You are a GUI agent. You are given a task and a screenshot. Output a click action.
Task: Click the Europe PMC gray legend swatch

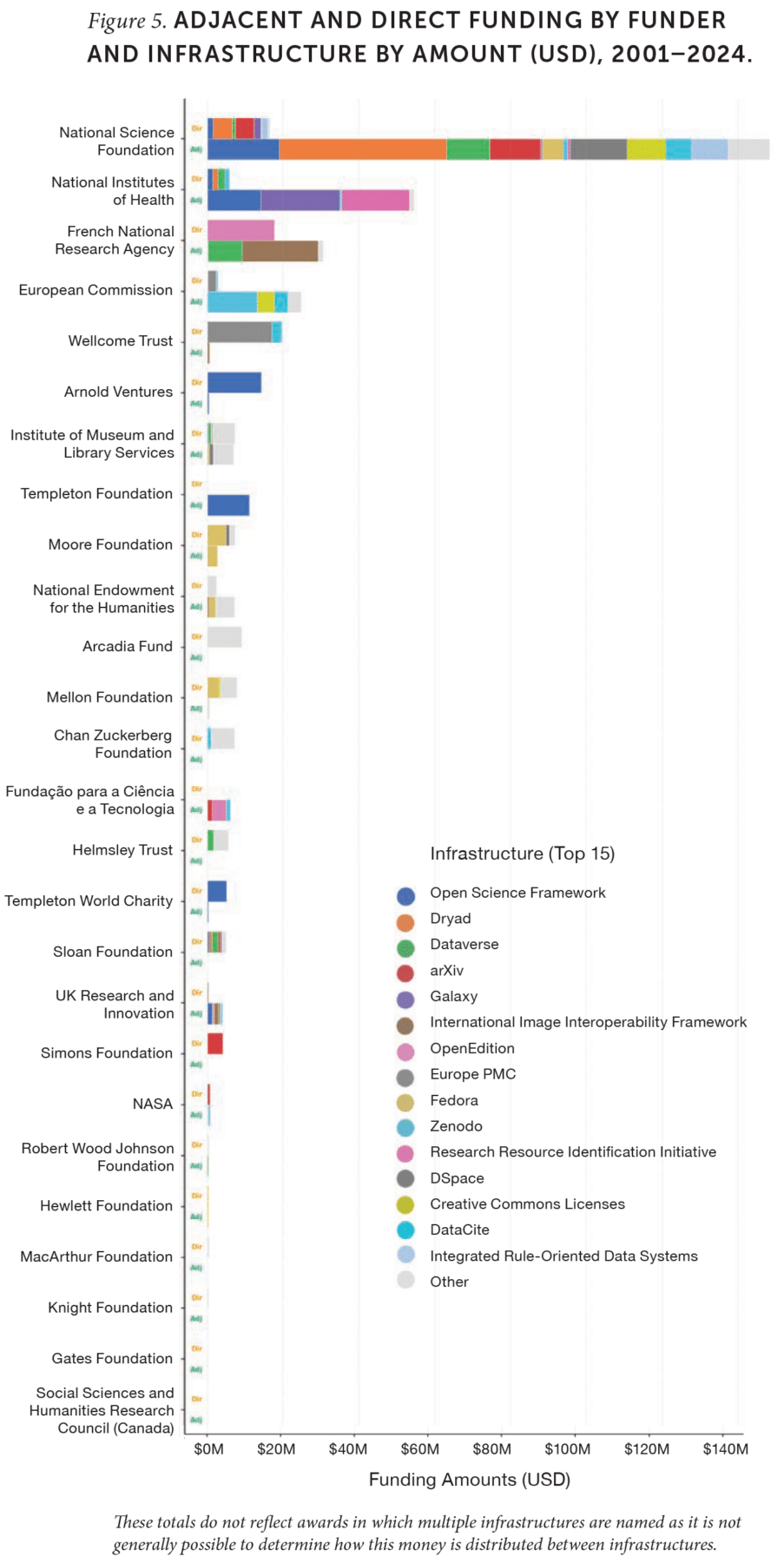point(405,1078)
